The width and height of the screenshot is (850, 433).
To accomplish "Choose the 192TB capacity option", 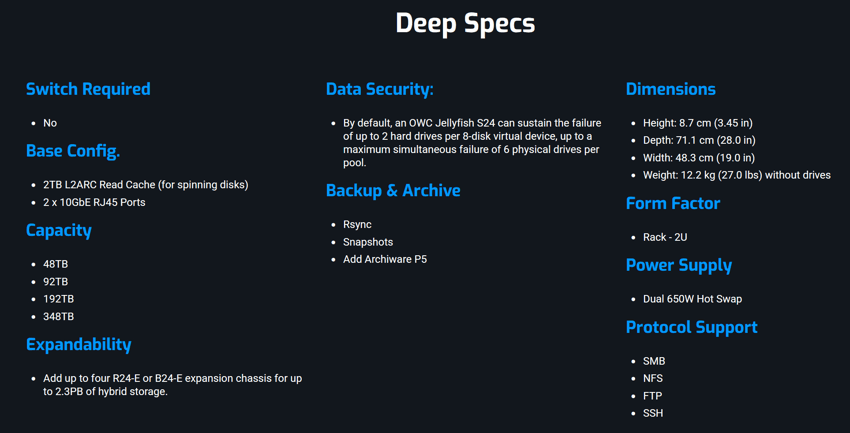I will 59,299.
